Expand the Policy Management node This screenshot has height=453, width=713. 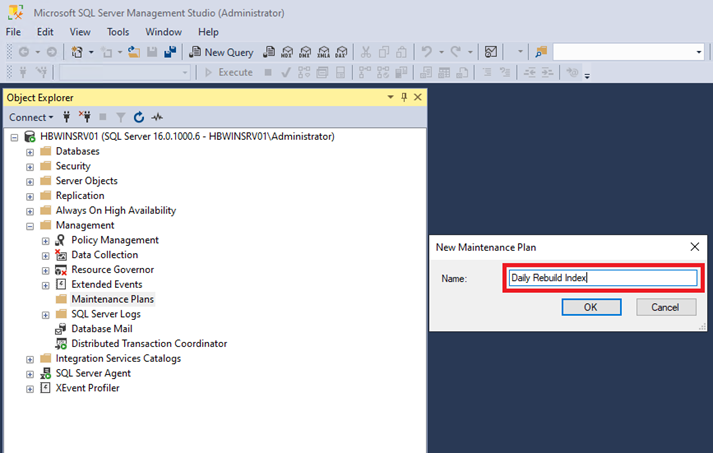click(x=45, y=241)
